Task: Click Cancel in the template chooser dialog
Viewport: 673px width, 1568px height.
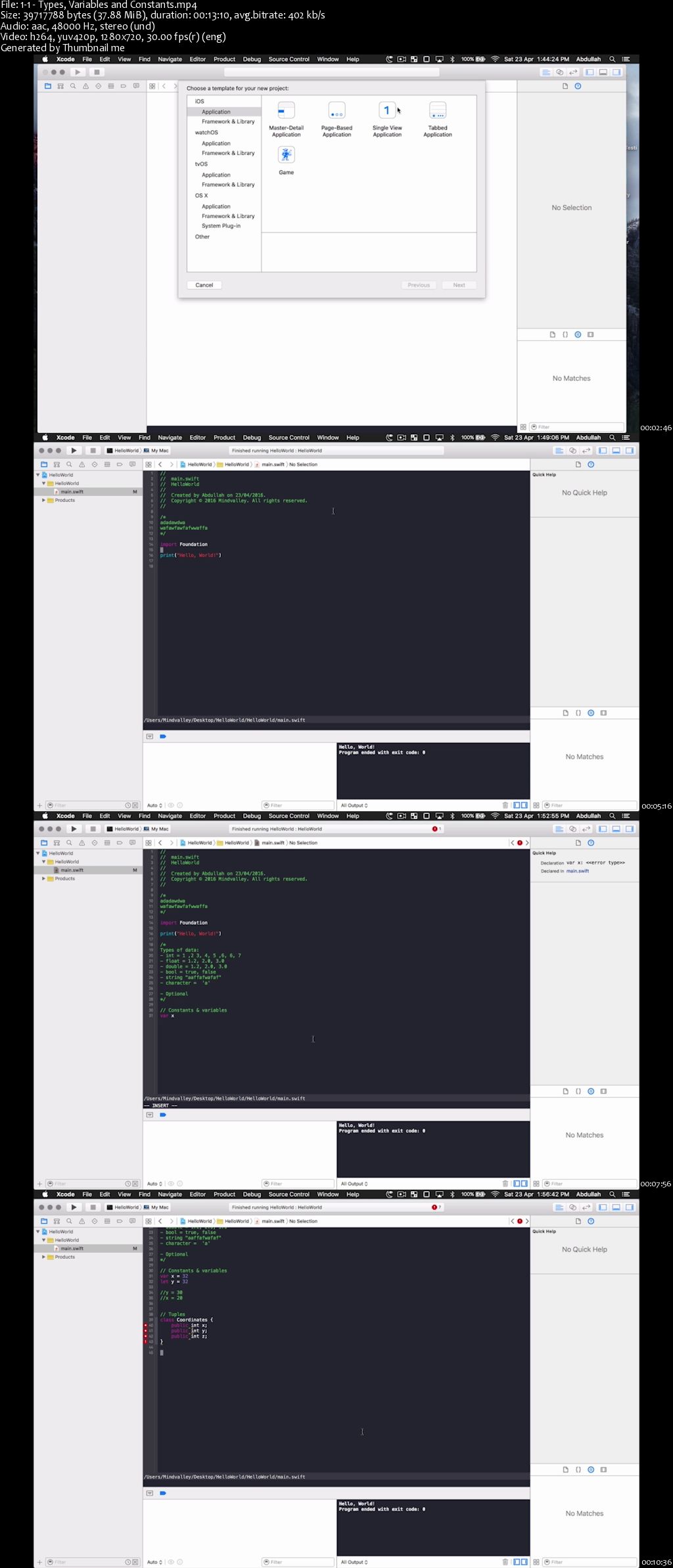Action: (204, 285)
